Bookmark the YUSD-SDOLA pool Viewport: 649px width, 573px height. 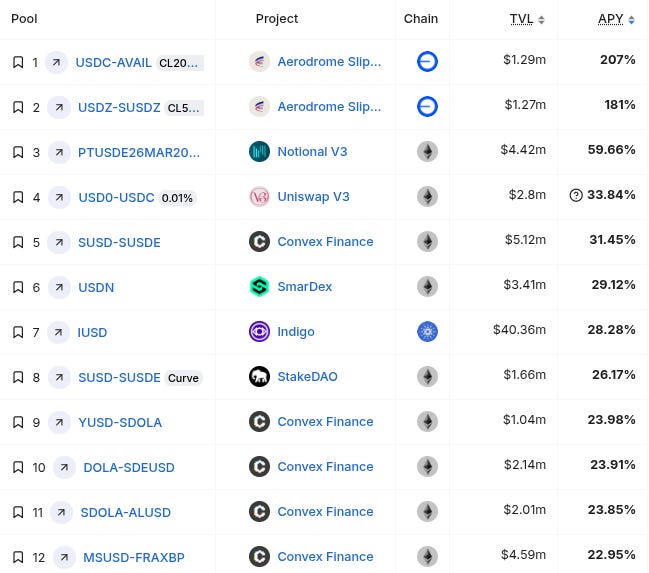pos(18,422)
